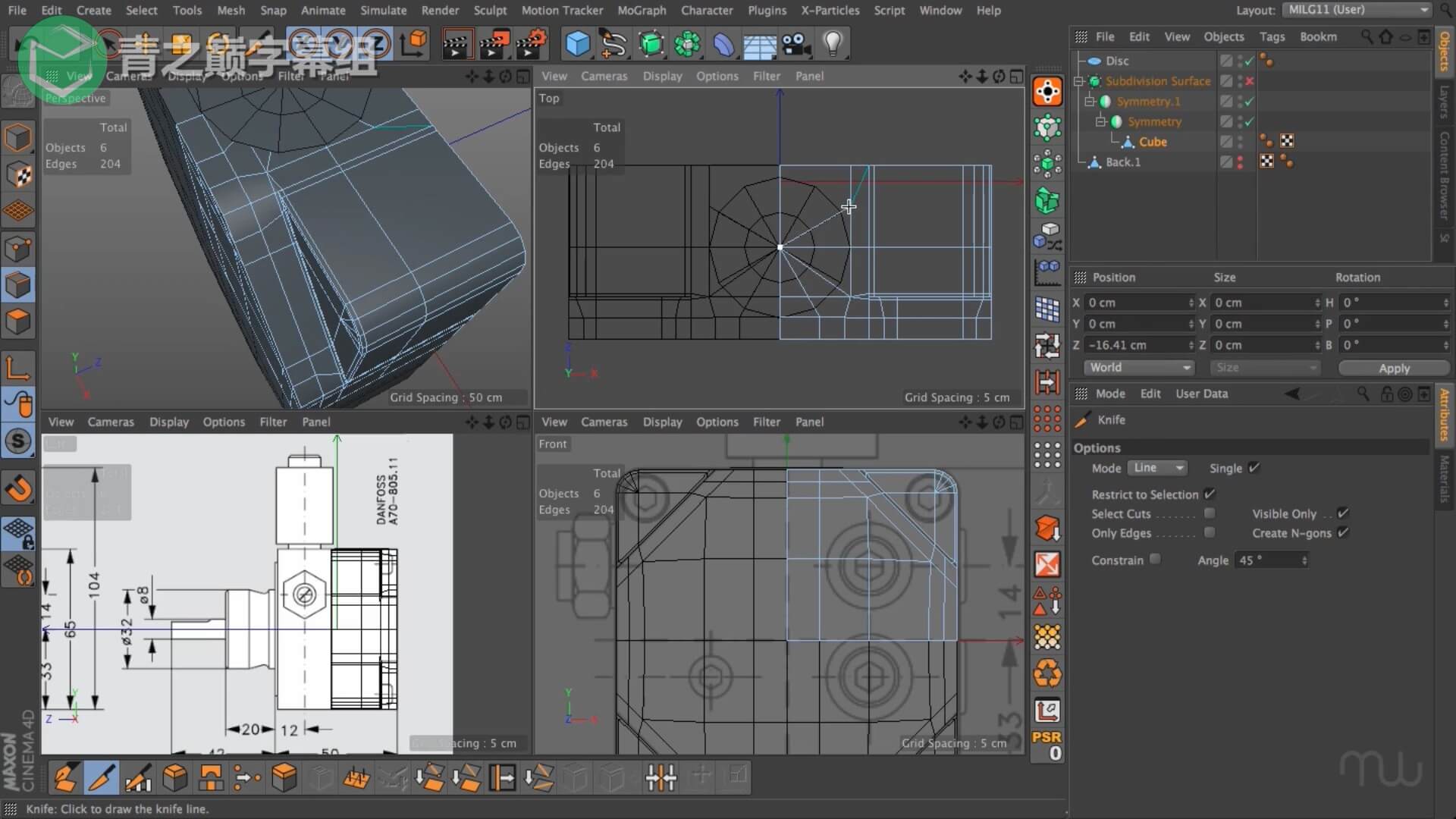
Task: Click the Render Settings clapperboard icon
Action: [532, 44]
